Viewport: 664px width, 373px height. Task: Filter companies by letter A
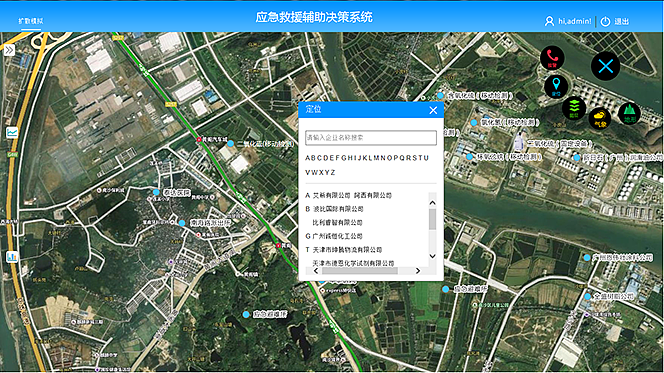click(307, 158)
